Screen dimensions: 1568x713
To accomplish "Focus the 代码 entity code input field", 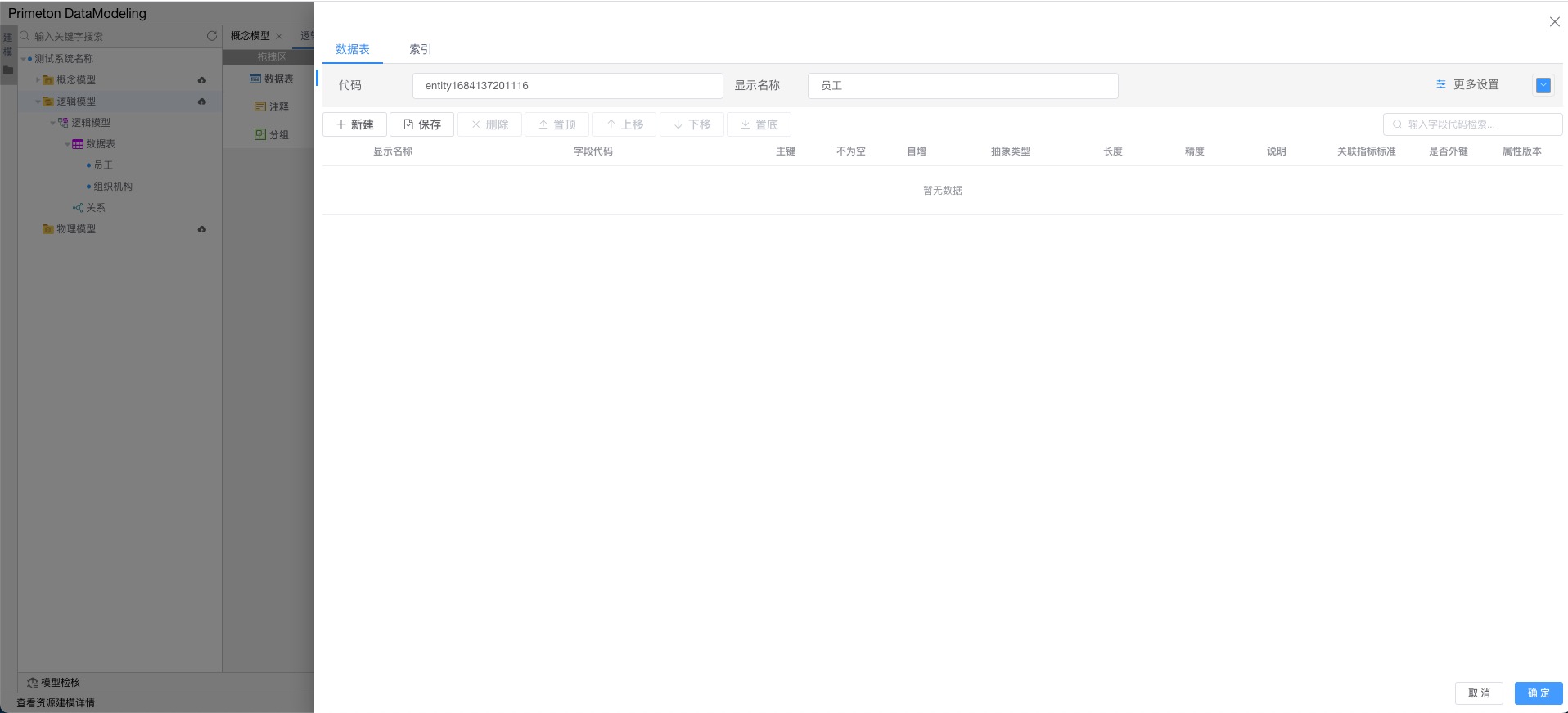I will [568, 86].
